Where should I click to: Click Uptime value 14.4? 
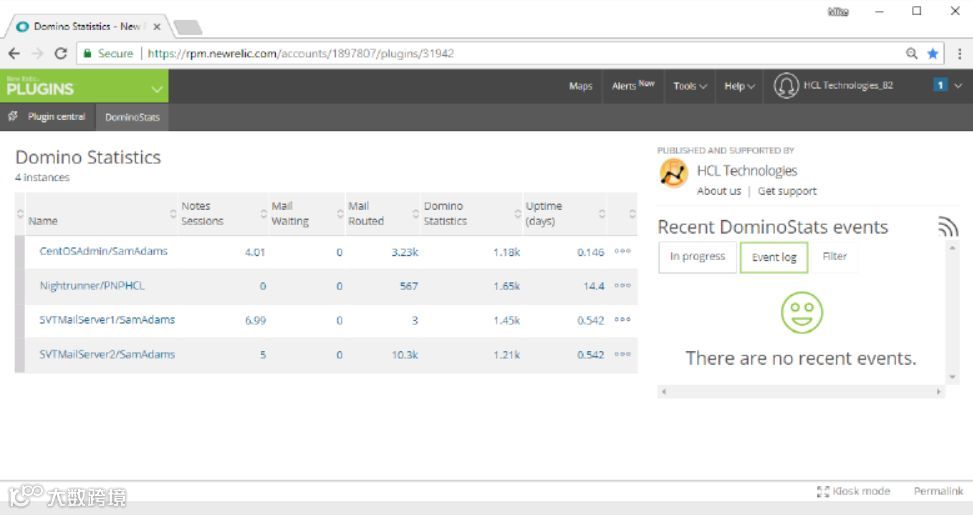(x=594, y=286)
